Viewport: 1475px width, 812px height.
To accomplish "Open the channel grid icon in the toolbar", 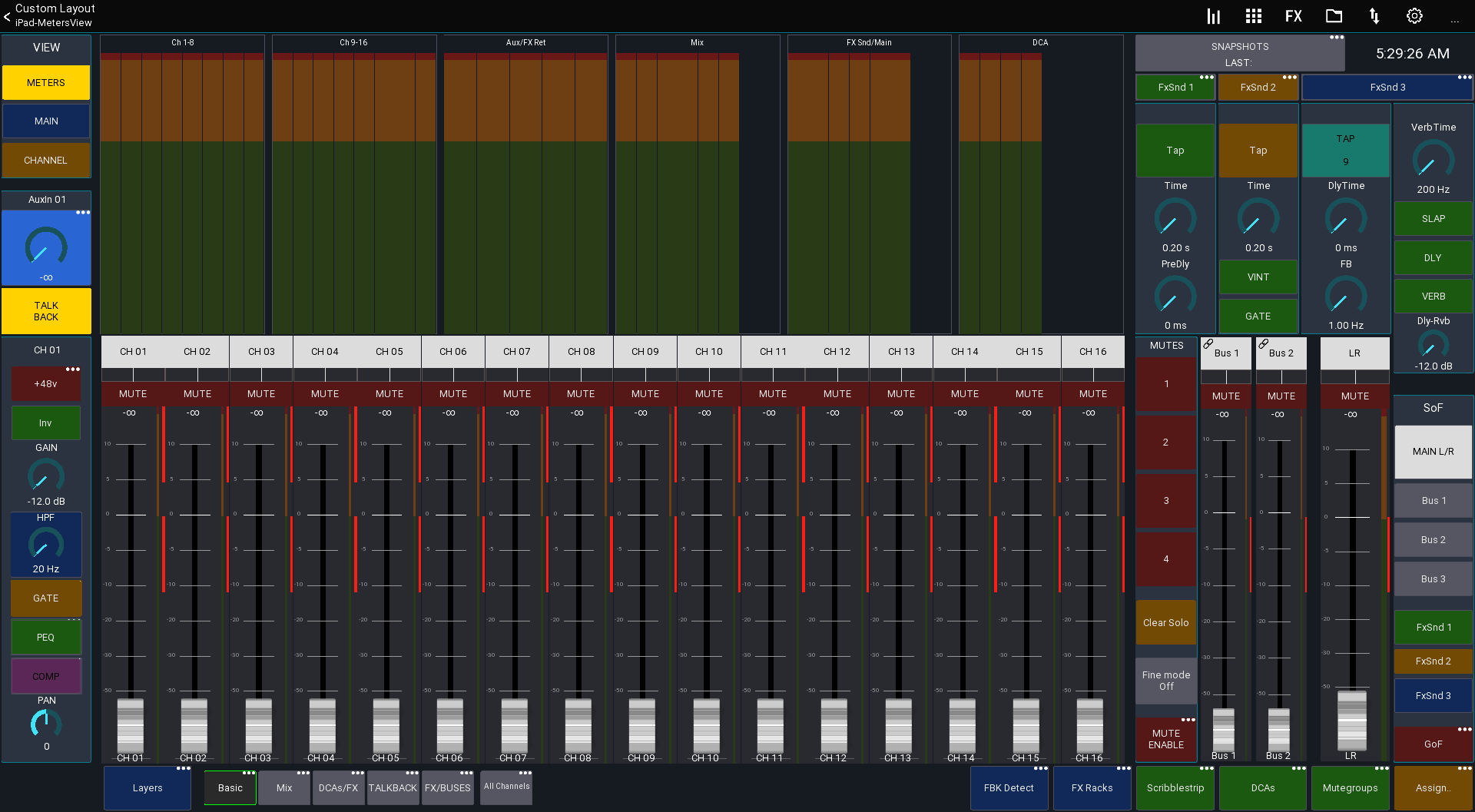I will [1254, 15].
